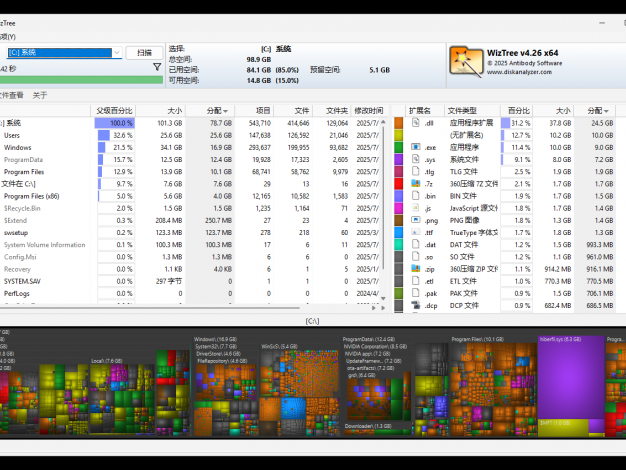Sort extensions by 扩展名 column header
This screenshot has width=626, height=470.
click(425, 111)
